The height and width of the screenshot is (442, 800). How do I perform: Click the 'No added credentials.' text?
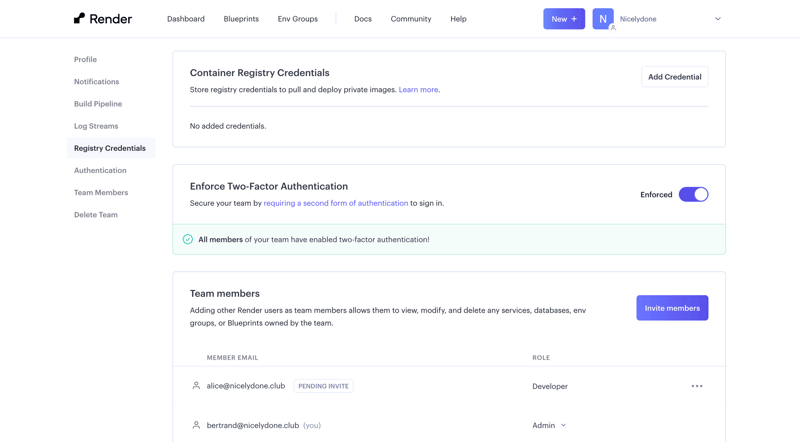tap(228, 126)
